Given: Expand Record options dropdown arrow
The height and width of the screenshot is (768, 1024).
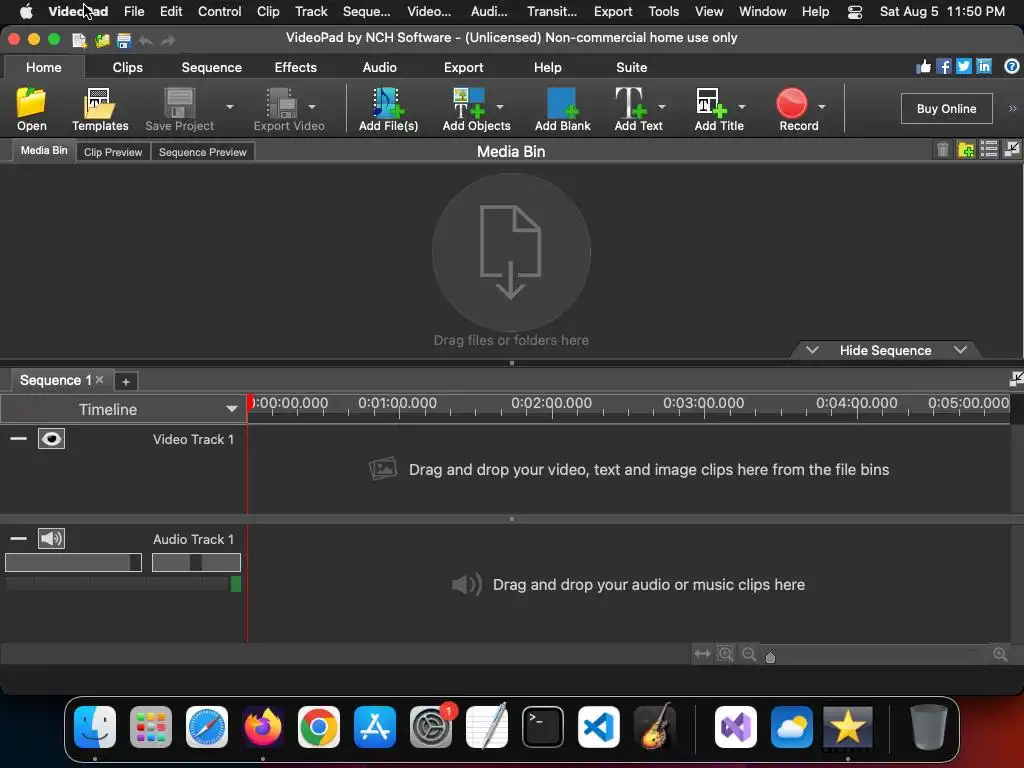Looking at the screenshot, I should [x=822, y=106].
